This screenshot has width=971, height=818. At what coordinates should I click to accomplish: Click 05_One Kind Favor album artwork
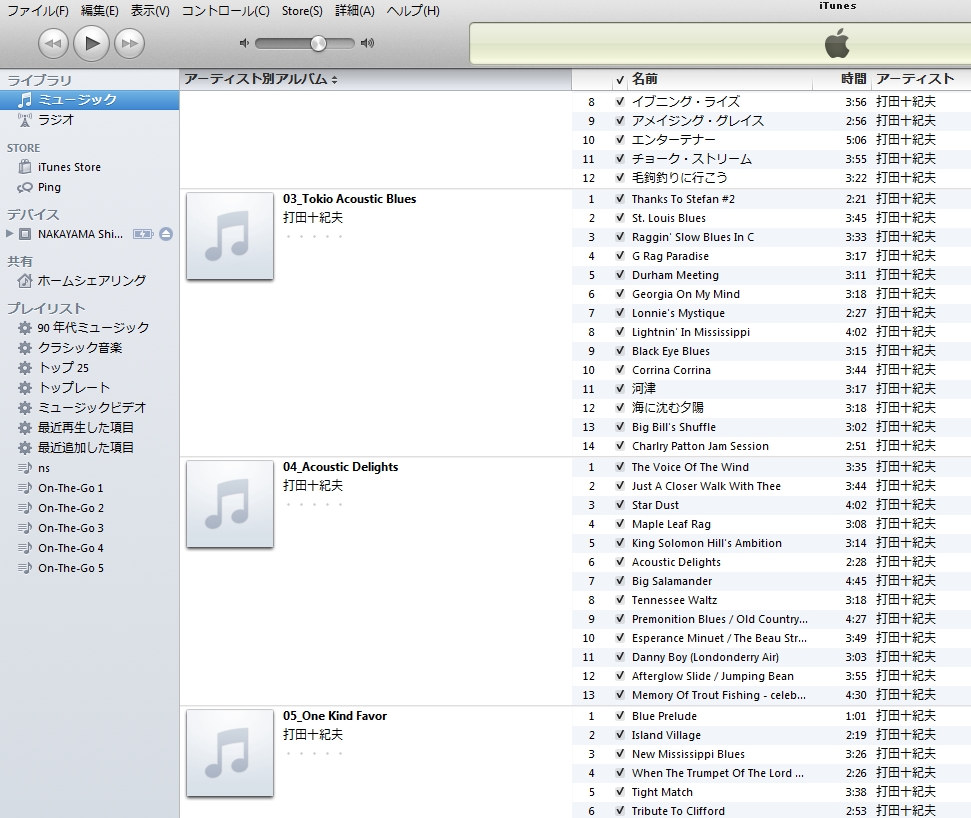point(230,752)
